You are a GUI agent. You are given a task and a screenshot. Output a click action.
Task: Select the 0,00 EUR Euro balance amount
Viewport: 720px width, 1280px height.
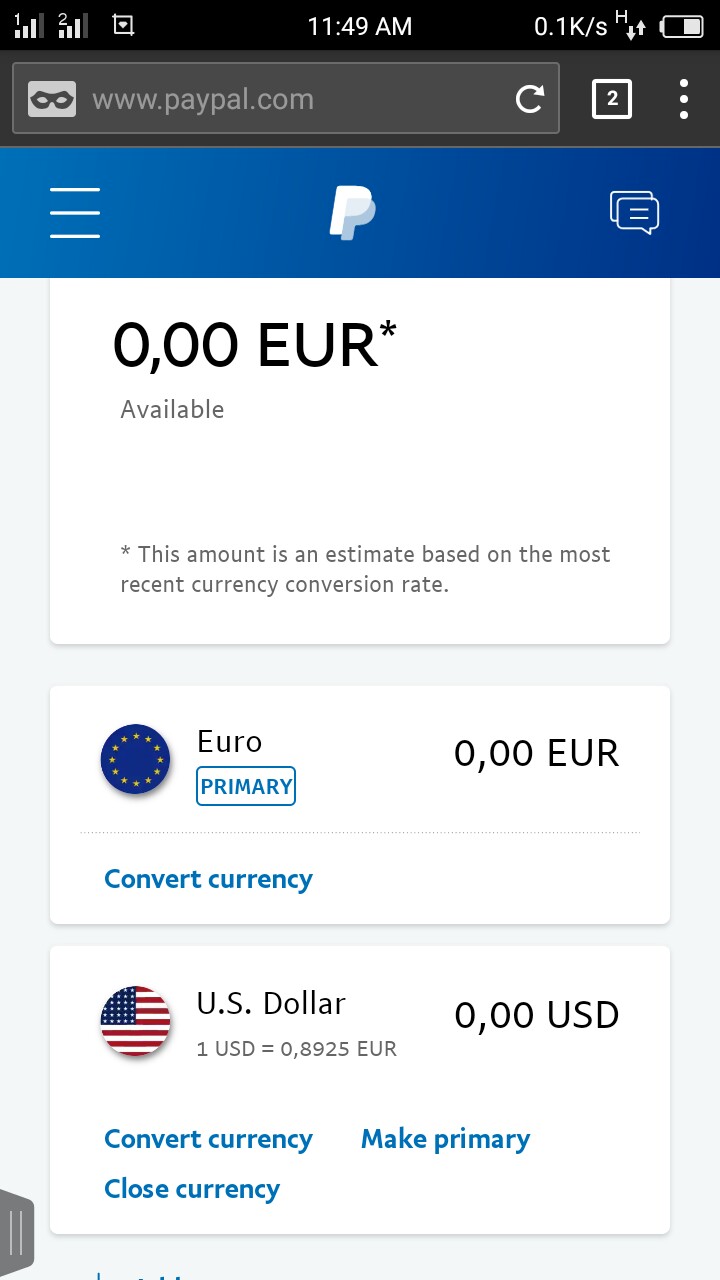point(536,754)
